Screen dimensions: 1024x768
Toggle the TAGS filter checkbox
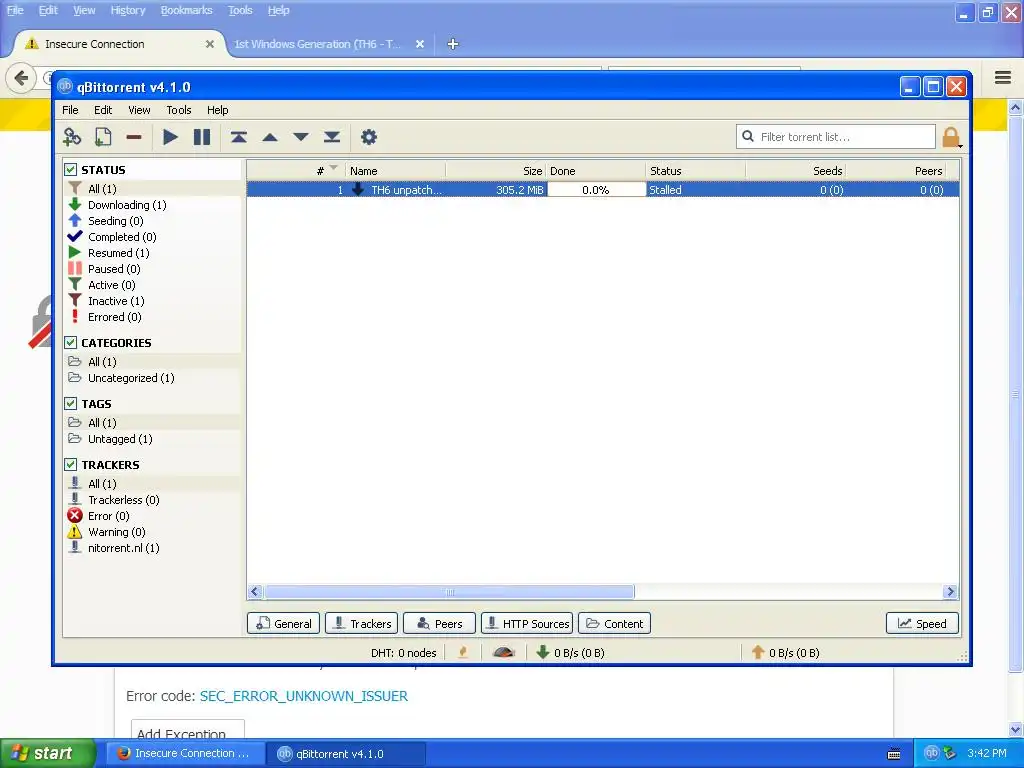click(x=71, y=404)
